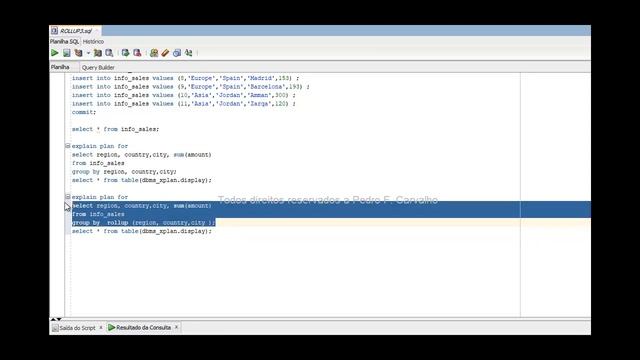
Task: Click the ROLLUP3.sql tab file icon
Action: pyautogui.click(x=54, y=31)
